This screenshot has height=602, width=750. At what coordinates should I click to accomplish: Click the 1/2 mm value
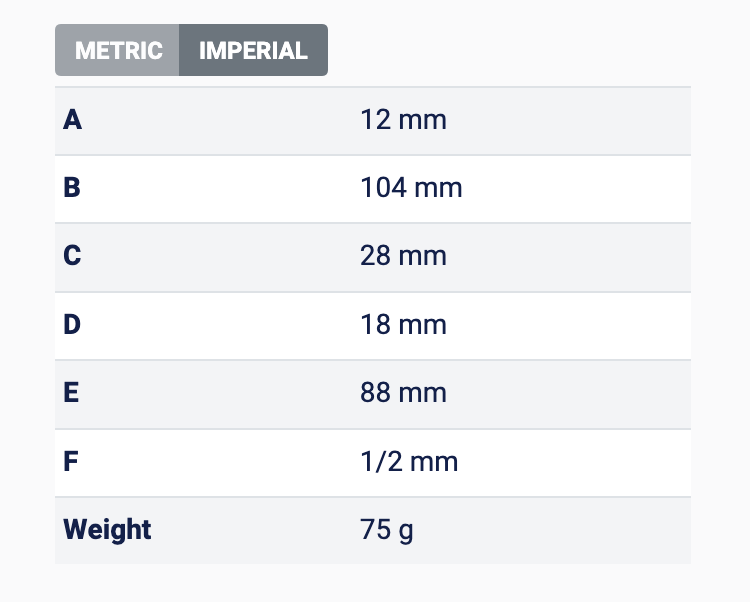pos(409,462)
